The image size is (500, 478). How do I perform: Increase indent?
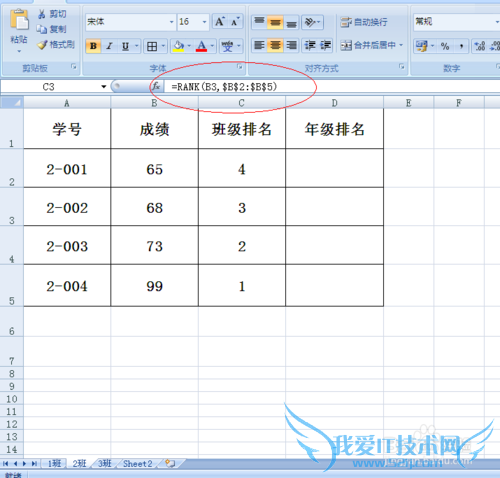pyautogui.click(x=325, y=45)
